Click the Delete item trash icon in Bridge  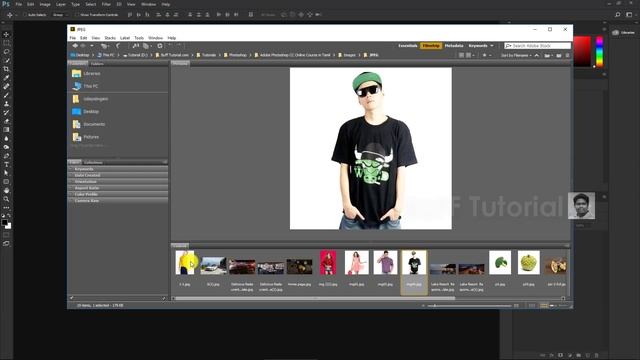point(567,55)
